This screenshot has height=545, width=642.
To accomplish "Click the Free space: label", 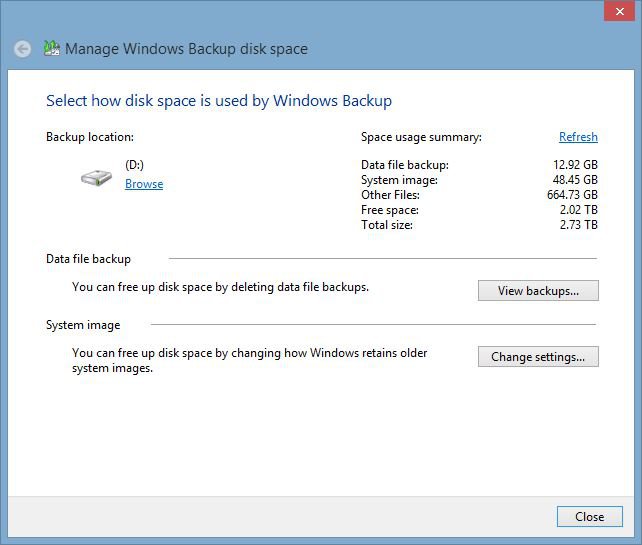I will coord(390,210).
